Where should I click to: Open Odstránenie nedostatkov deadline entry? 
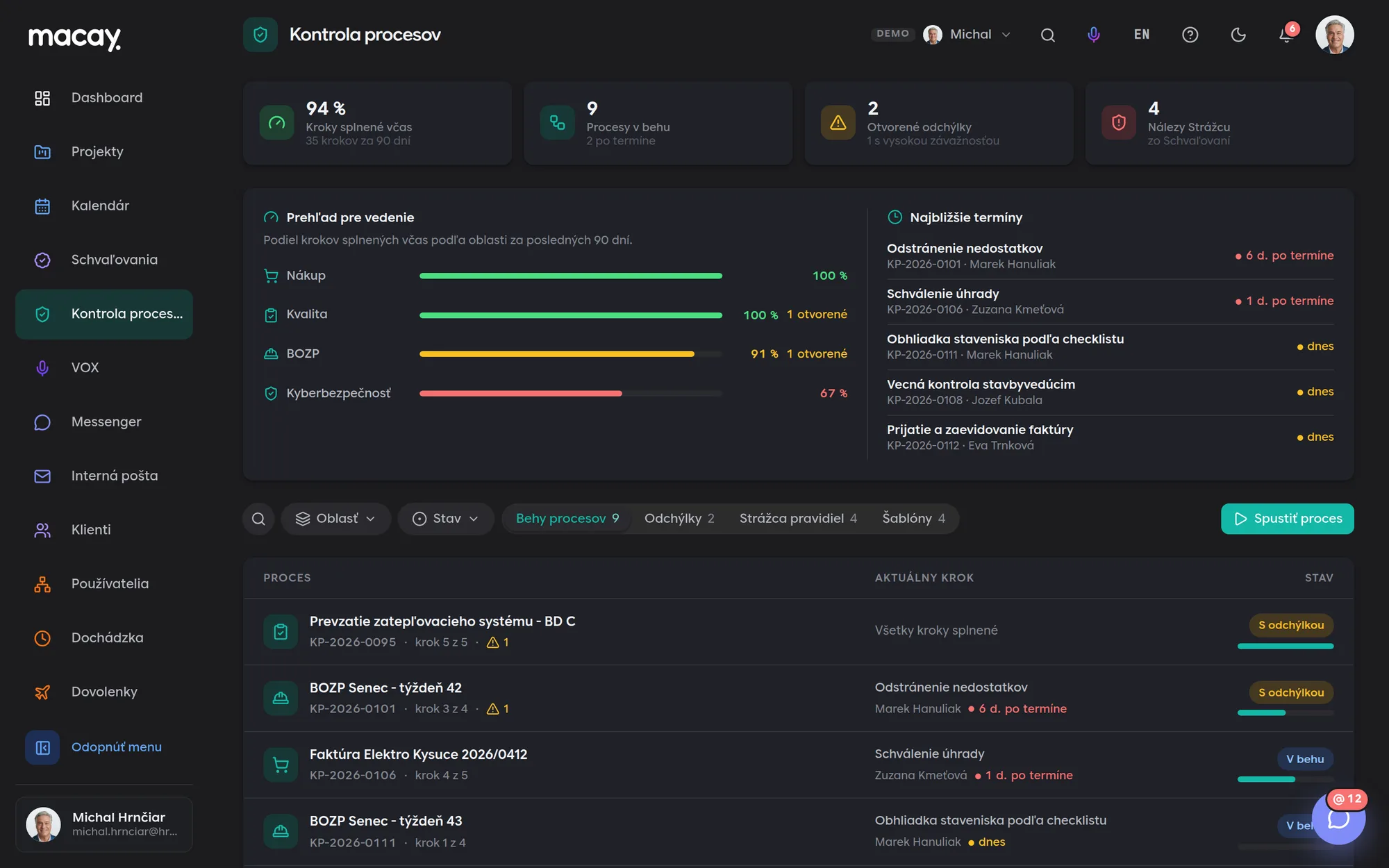point(1110,256)
